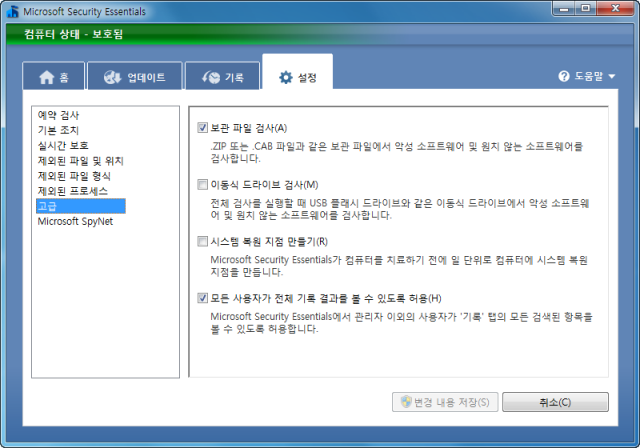Uncheck 모든 사용자가 전체 기록 결과 허용(H)
640x448 pixels.
202,298
